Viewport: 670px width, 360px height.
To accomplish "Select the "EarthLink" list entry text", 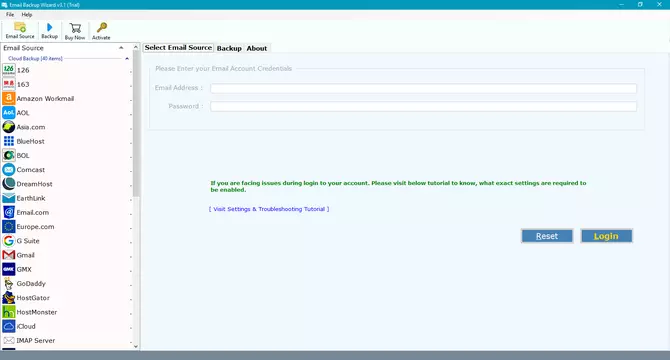I will coord(31,198).
